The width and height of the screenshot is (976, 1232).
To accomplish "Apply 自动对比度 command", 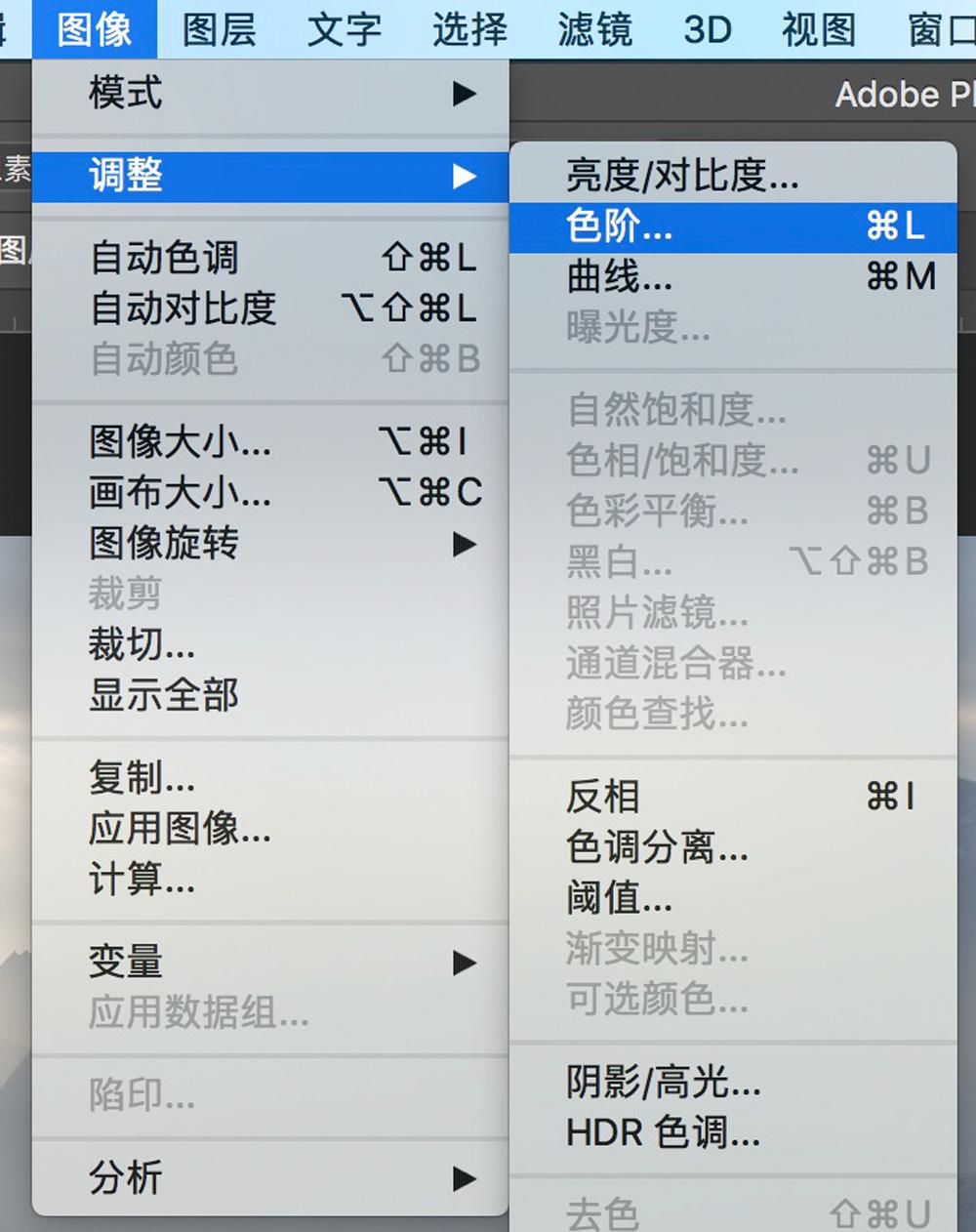I will pyautogui.click(x=270, y=308).
